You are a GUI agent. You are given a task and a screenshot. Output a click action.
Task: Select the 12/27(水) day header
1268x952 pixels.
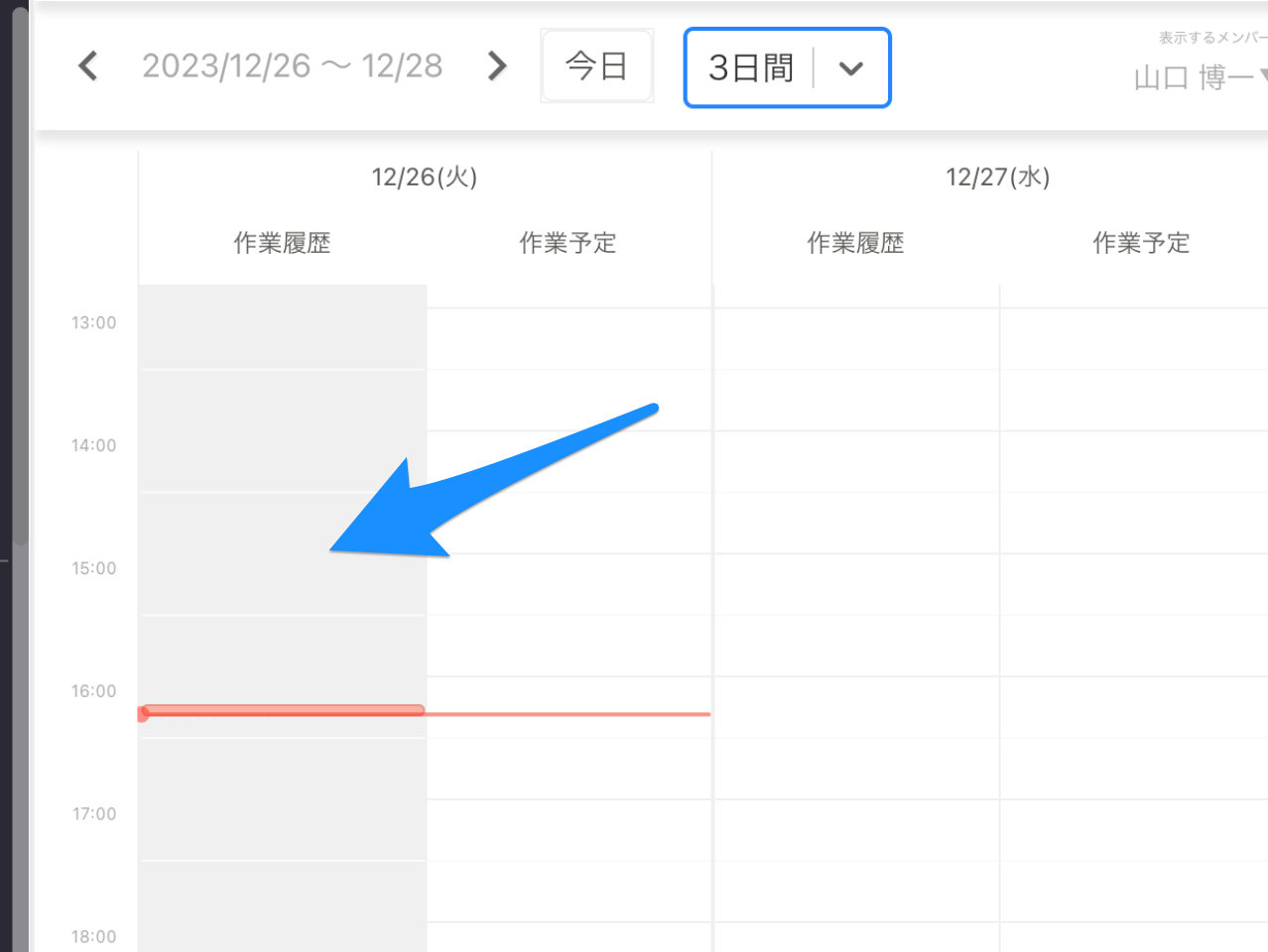point(997,178)
